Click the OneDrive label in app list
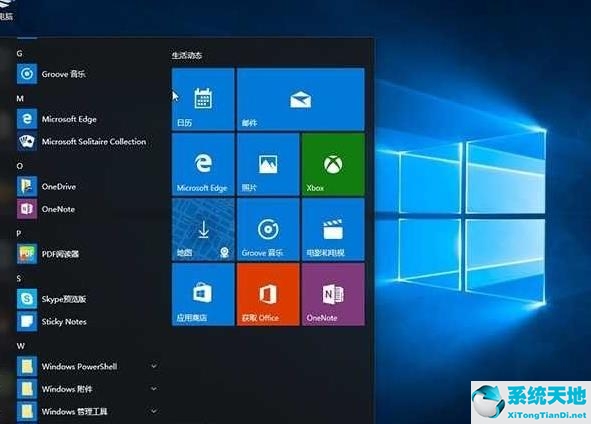This screenshot has width=591, height=424. coord(59,187)
